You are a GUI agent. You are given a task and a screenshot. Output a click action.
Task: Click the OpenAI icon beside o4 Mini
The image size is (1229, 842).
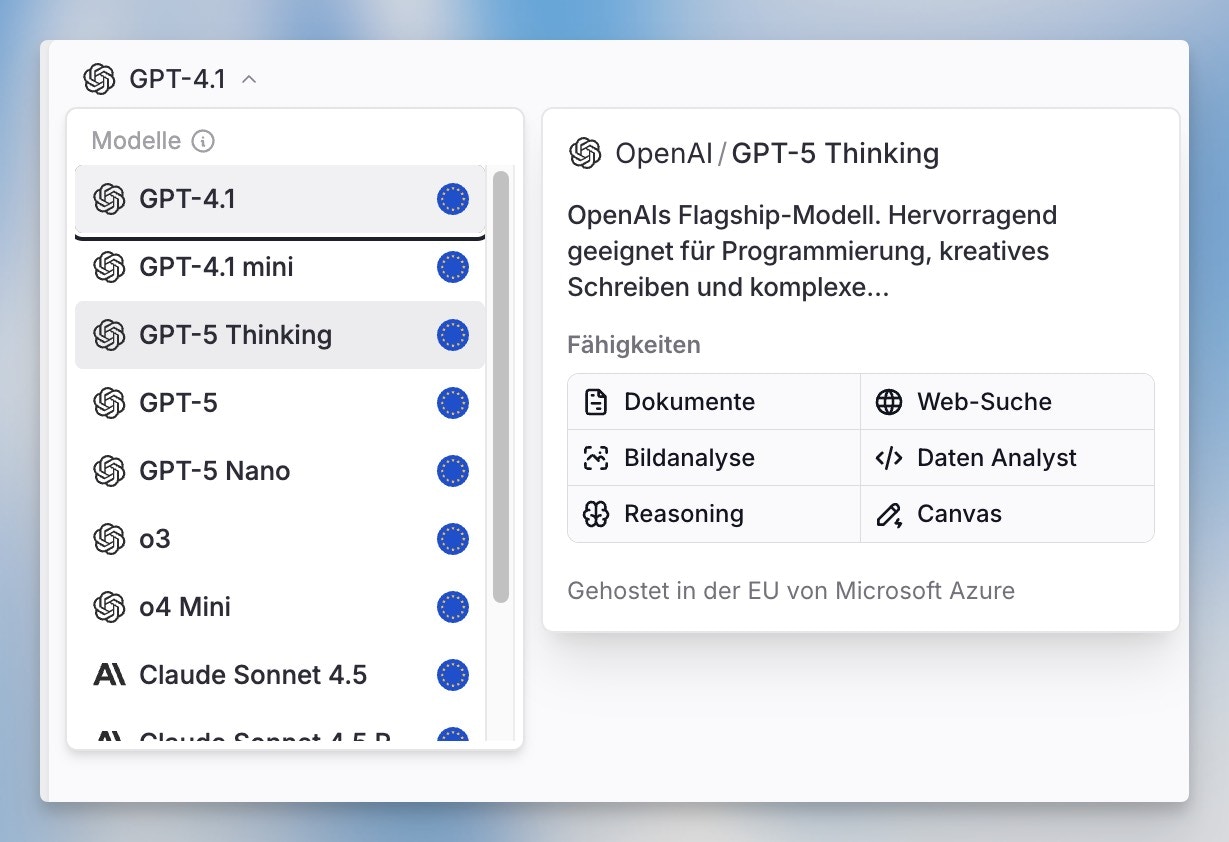109,607
